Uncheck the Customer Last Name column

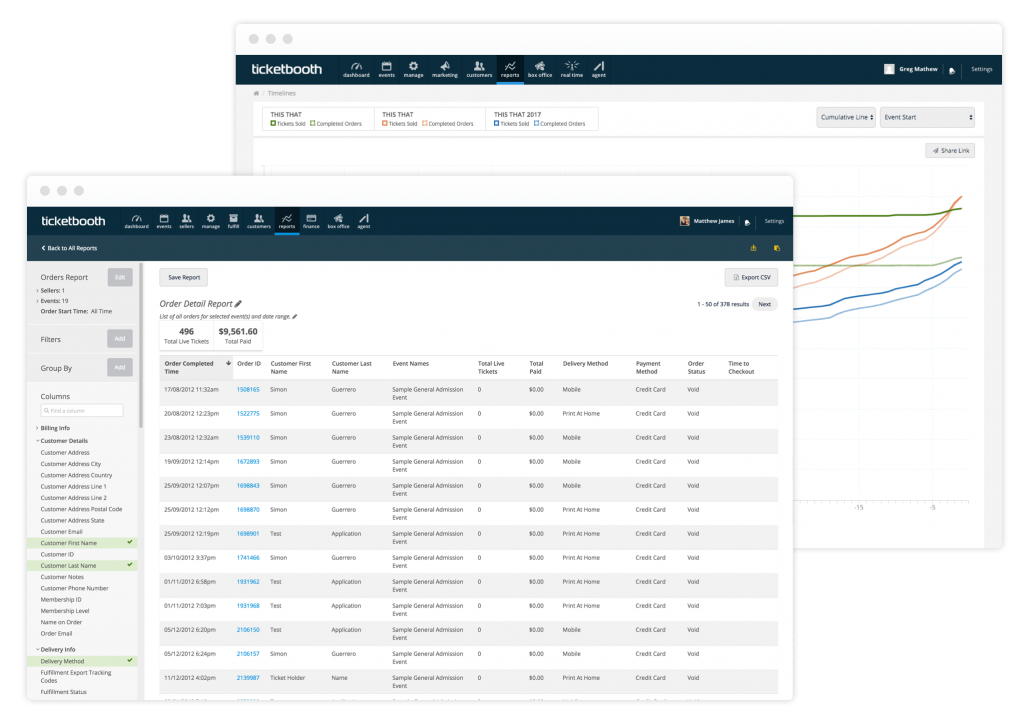coord(130,565)
